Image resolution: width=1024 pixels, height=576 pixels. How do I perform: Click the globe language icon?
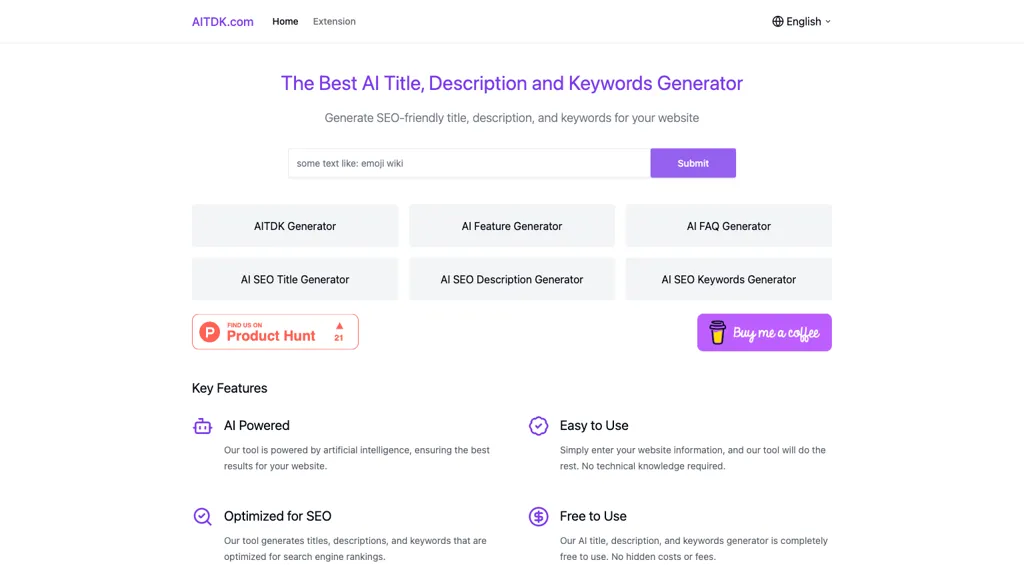click(778, 21)
